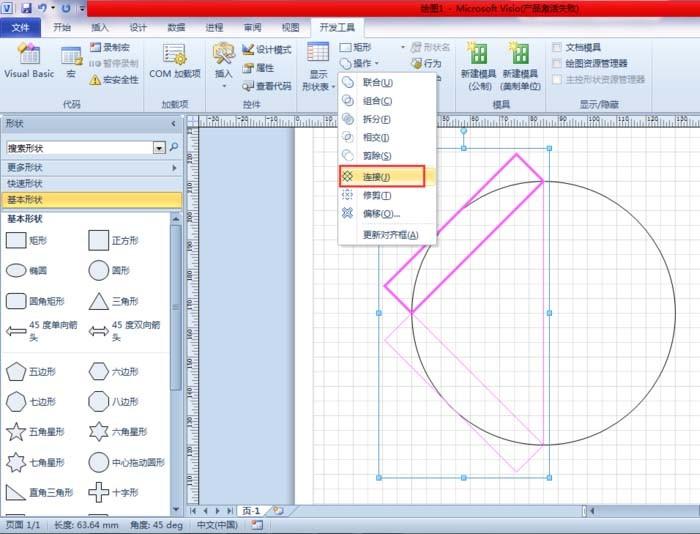Open Macro Security (宏安全性)

114,80
